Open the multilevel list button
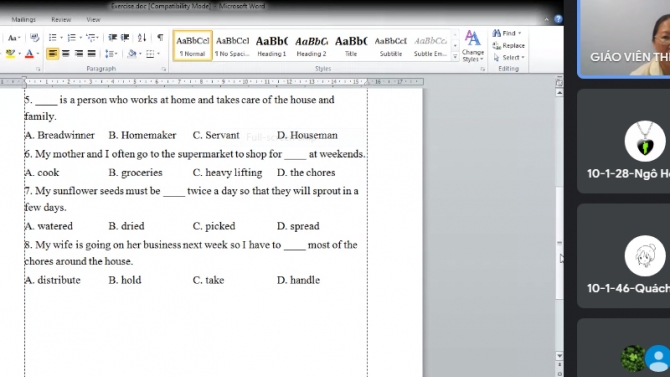The height and width of the screenshot is (377, 670). click(x=91, y=38)
